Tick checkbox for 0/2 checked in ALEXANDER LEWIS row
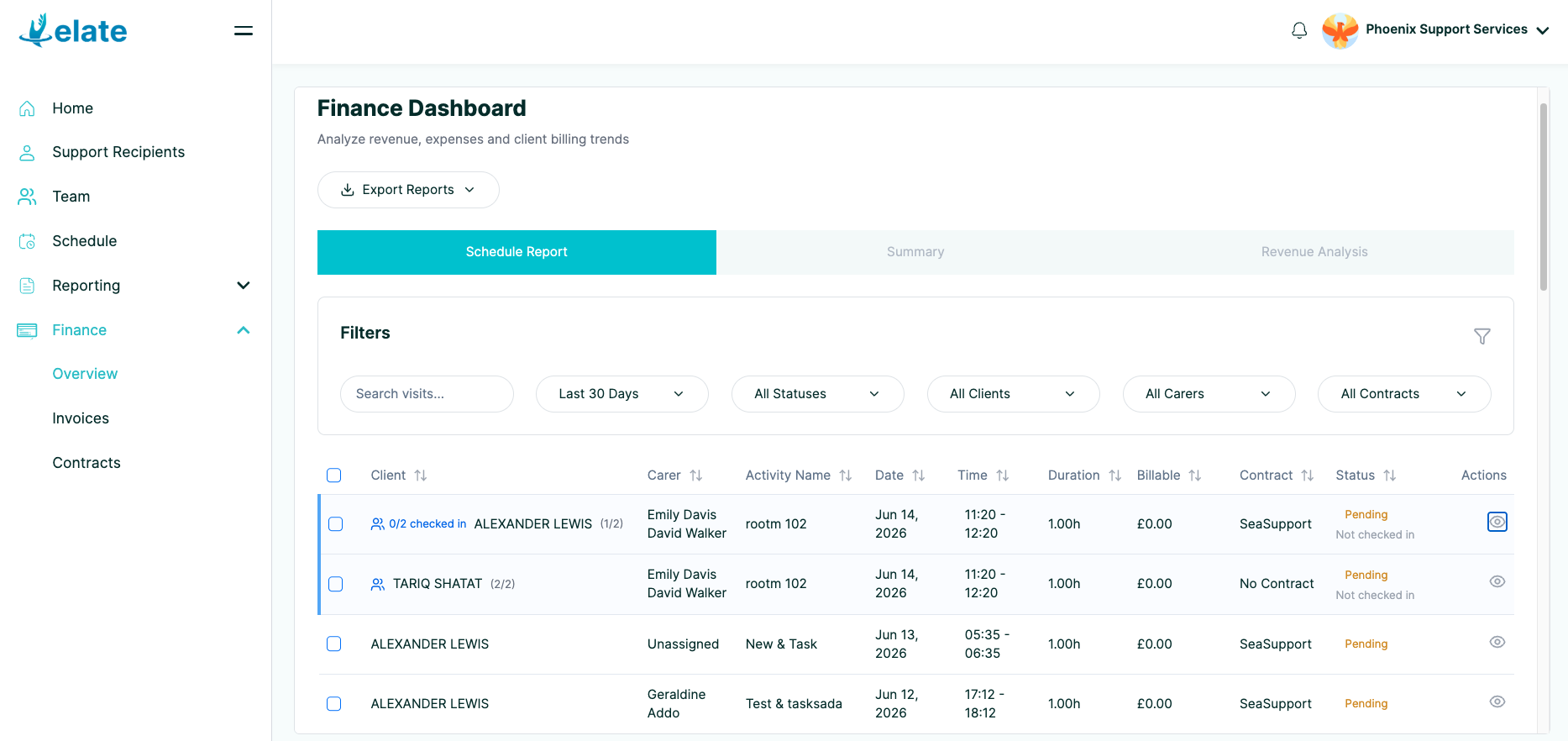The height and width of the screenshot is (741, 1568). 336,524
